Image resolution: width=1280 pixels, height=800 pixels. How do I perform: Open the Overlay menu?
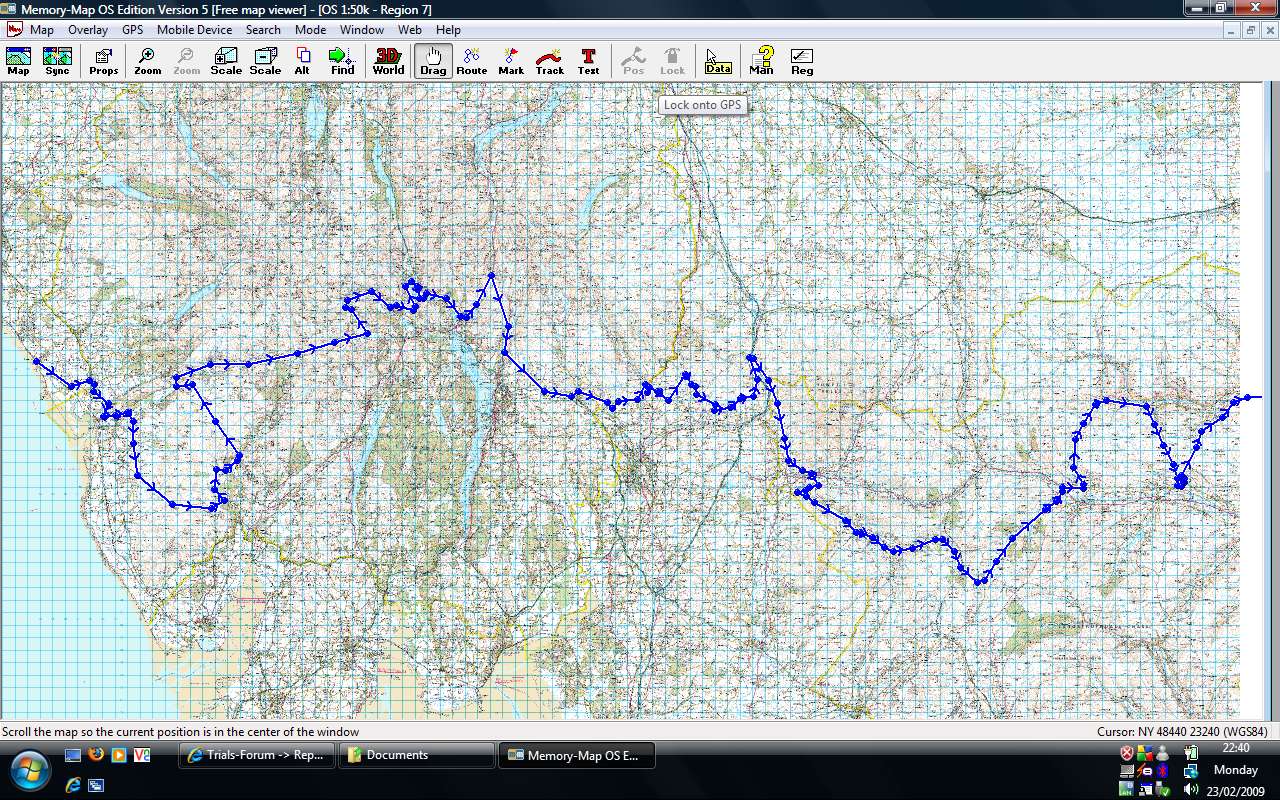tap(88, 30)
